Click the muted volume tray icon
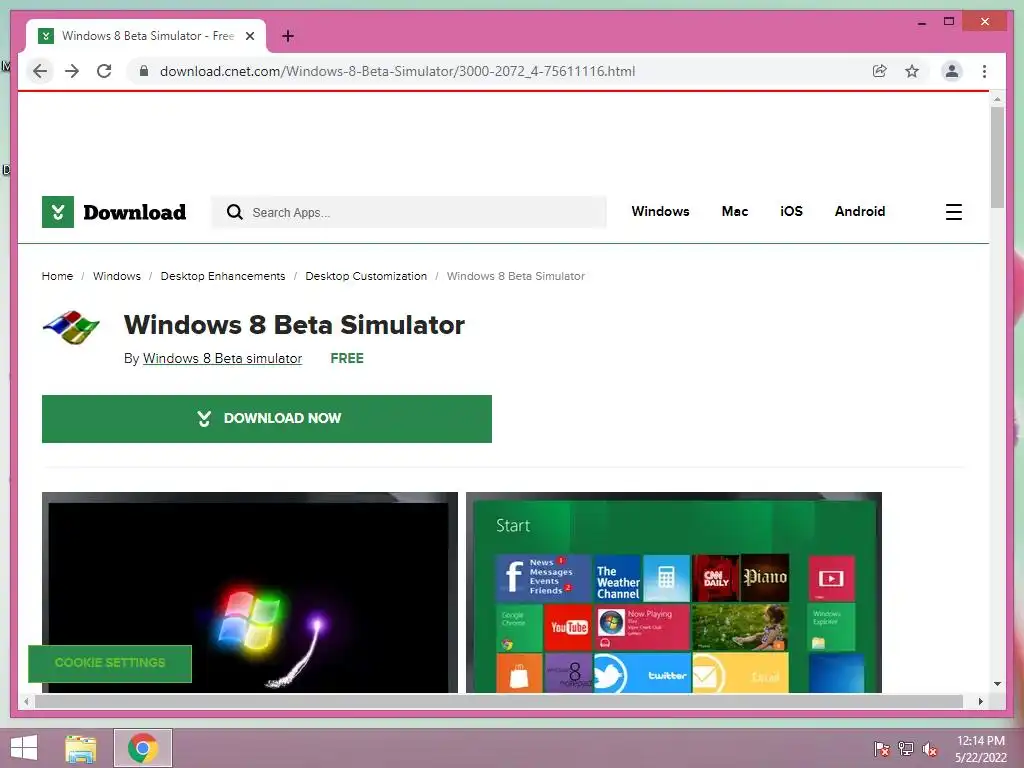Image resolution: width=1024 pixels, height=768 pixels. pyautogui.click(x=930, y=749)
